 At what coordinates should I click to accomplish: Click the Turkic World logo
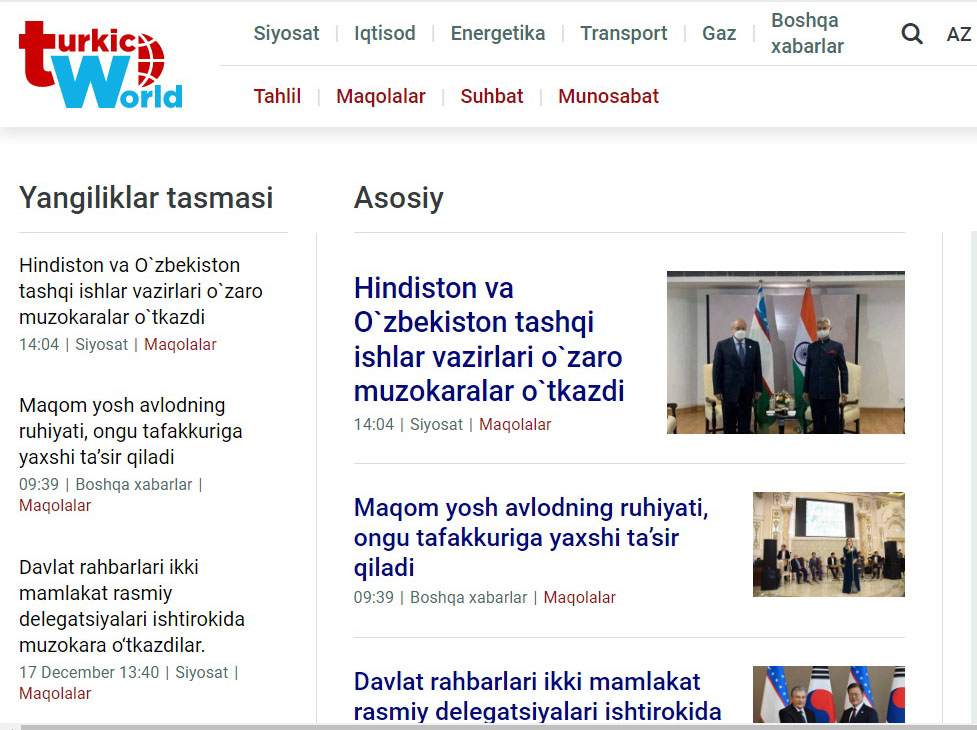click(x=100, y=65)
